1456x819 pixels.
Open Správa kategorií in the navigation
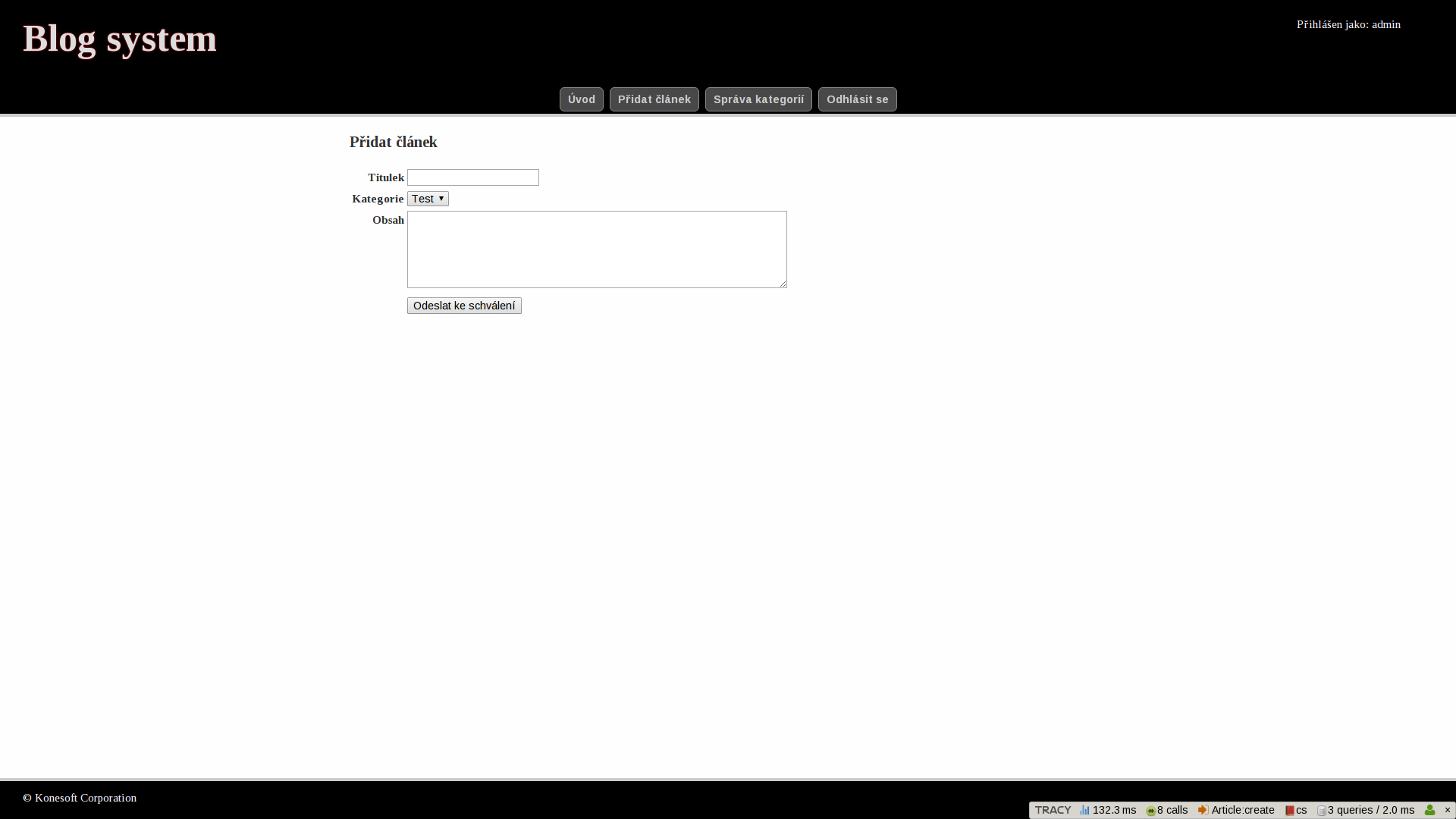pos(758,99)
